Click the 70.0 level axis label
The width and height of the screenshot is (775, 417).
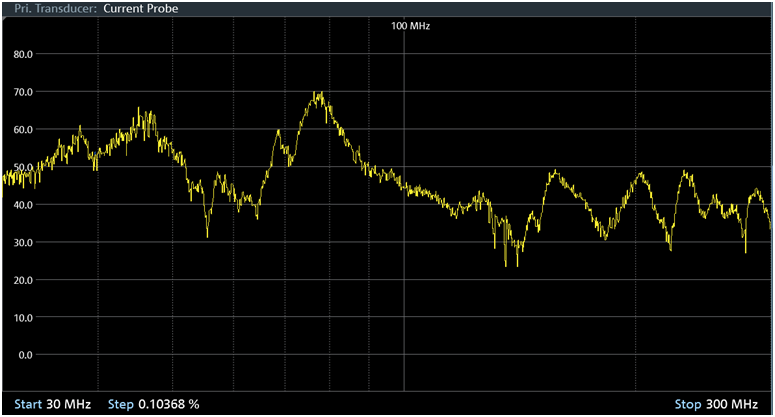(x=23, y=92)
